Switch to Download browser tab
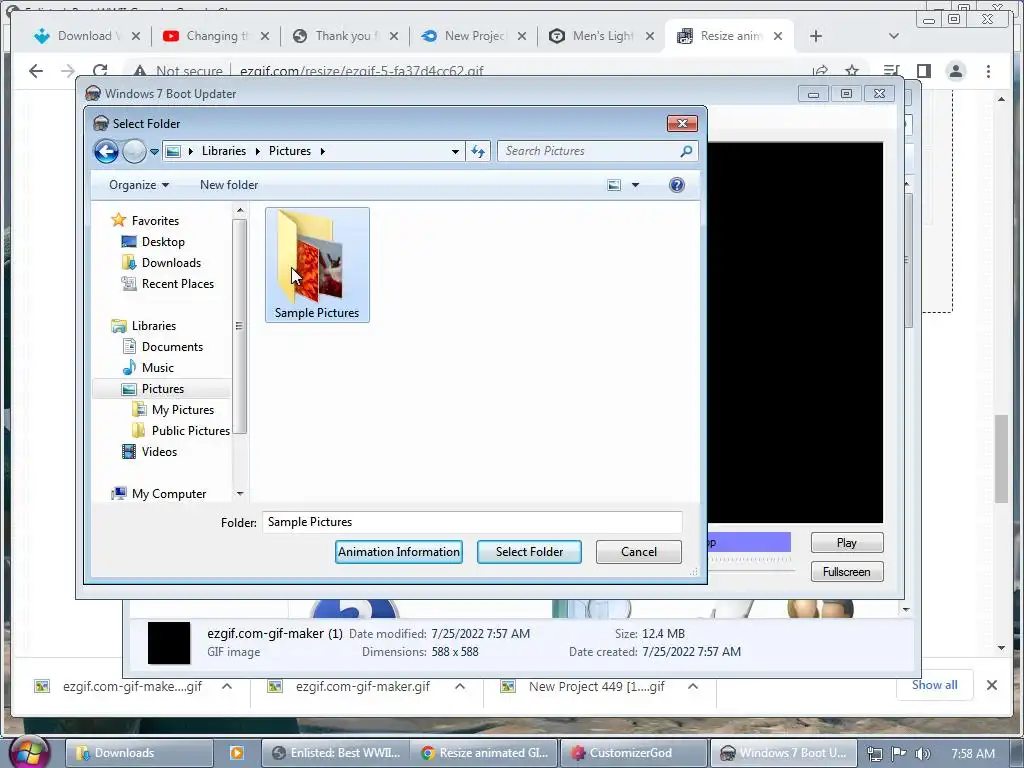Screen dimensions: 1024x768 click(x=87, y=36)
